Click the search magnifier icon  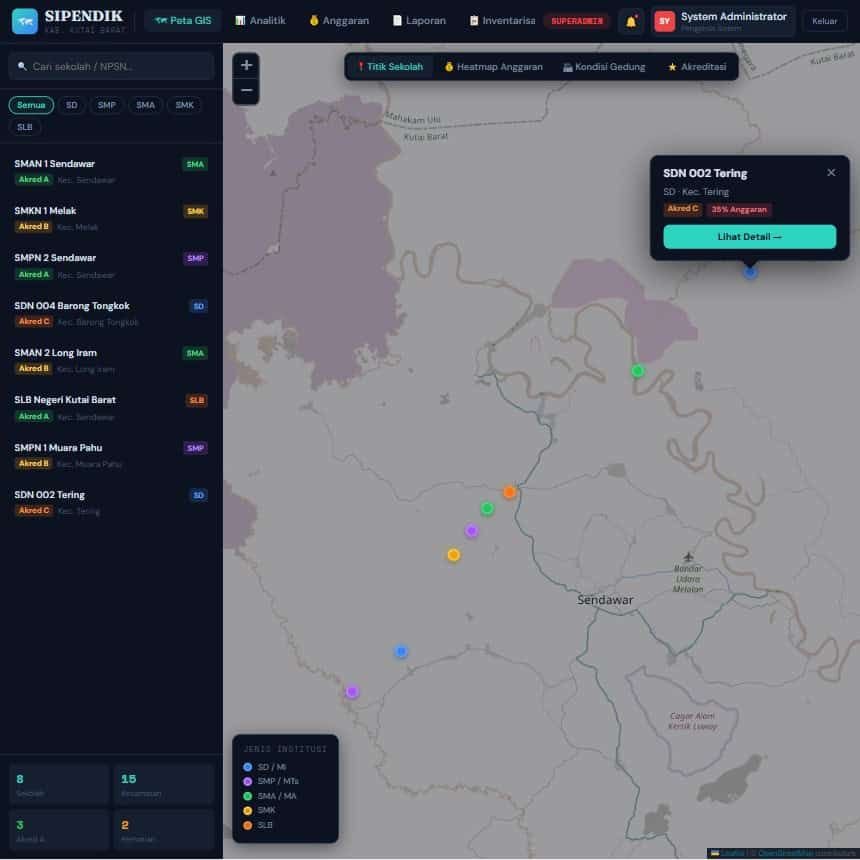pos(22,66)
